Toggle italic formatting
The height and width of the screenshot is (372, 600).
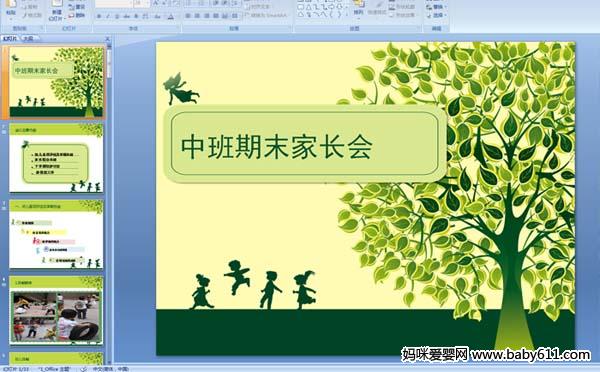tap(108, 16)
